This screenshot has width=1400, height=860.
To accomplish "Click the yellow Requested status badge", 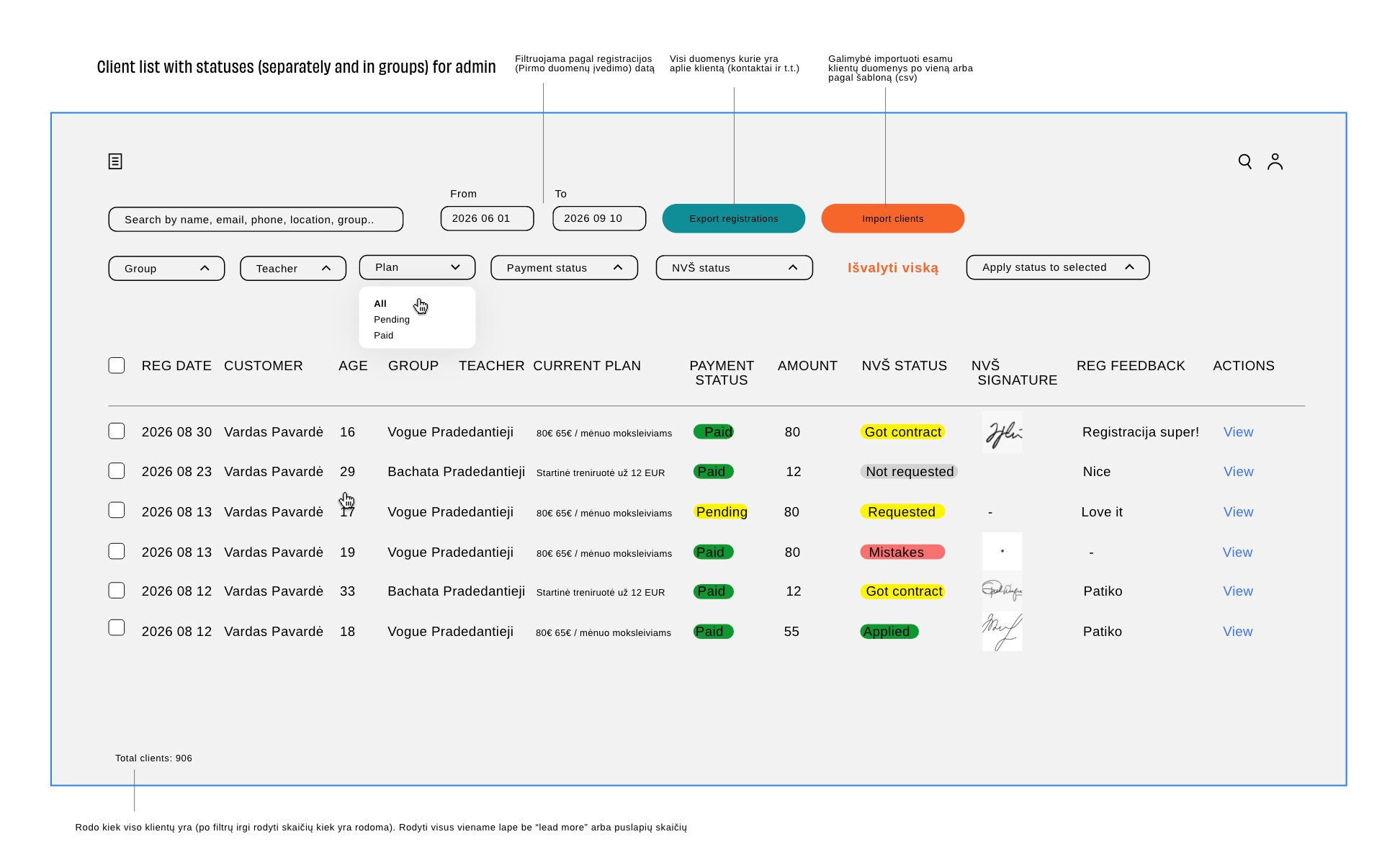I will point(902,512).
